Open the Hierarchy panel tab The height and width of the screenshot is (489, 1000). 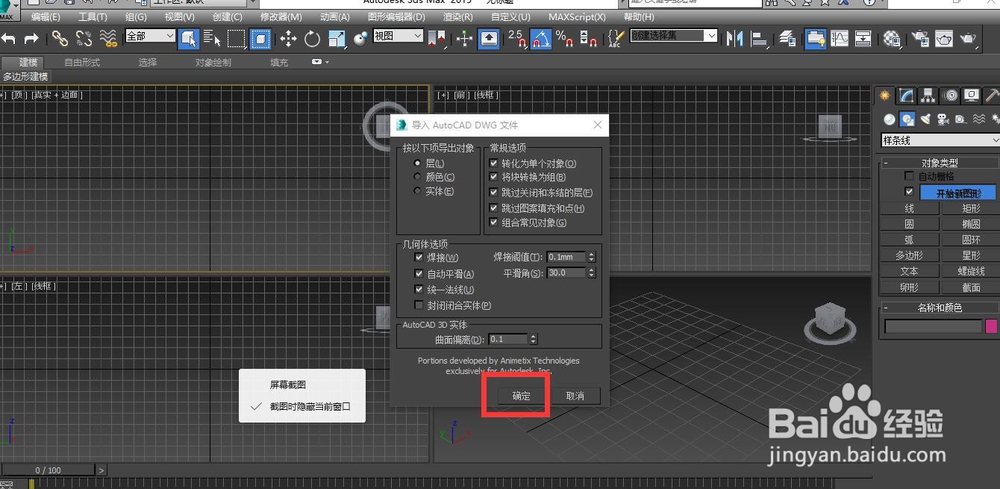928,96
